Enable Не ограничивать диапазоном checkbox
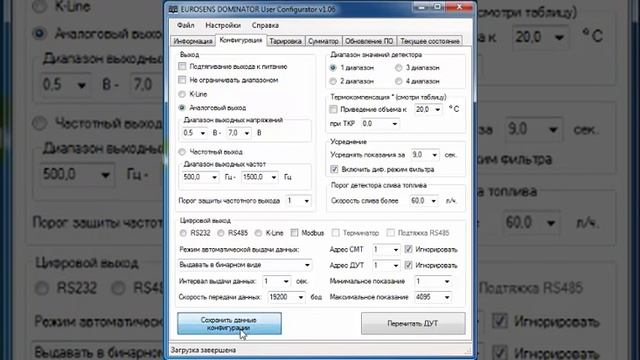The height and width of the screenshot is (360, 640). (182, 80)
